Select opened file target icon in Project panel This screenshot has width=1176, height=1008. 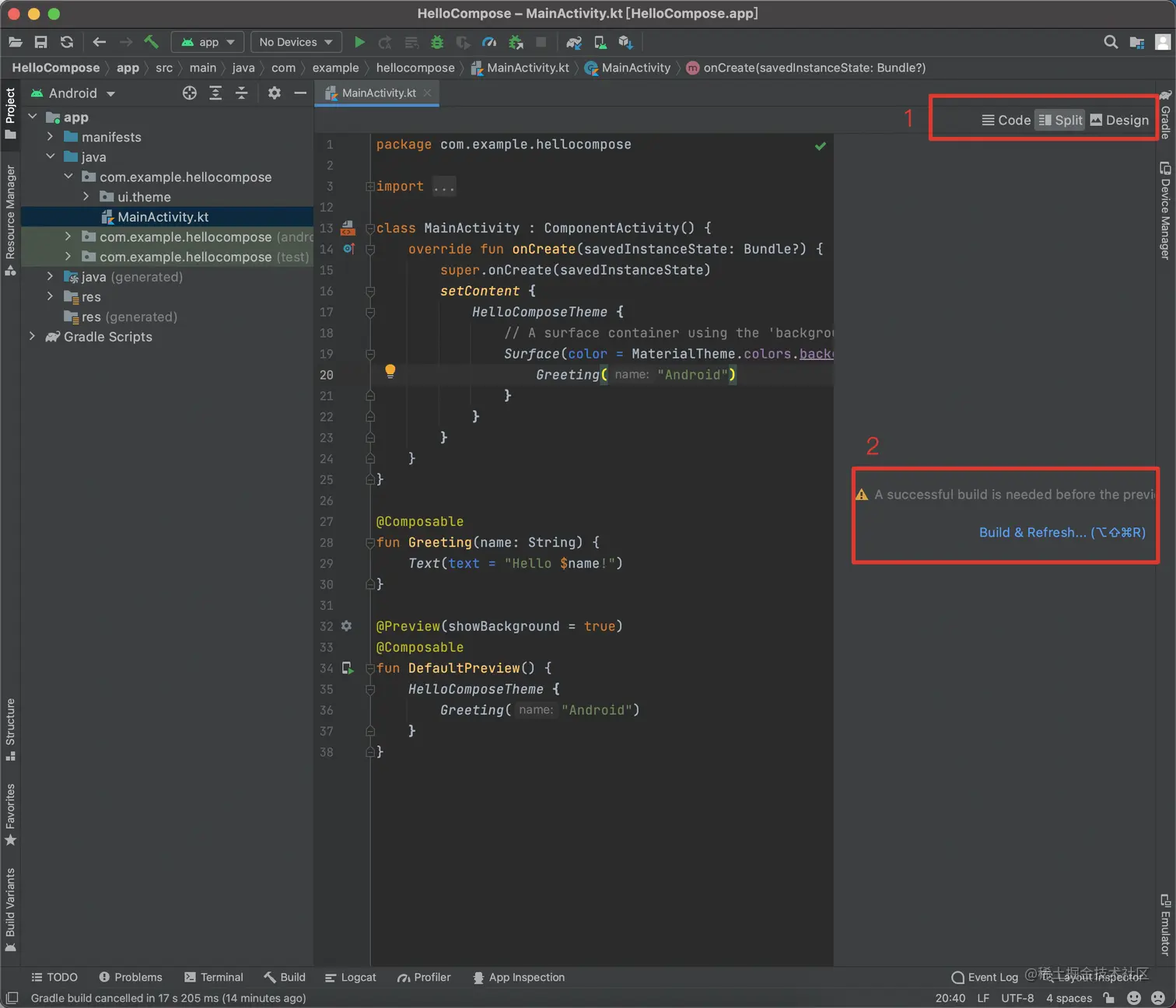(190, 93)
